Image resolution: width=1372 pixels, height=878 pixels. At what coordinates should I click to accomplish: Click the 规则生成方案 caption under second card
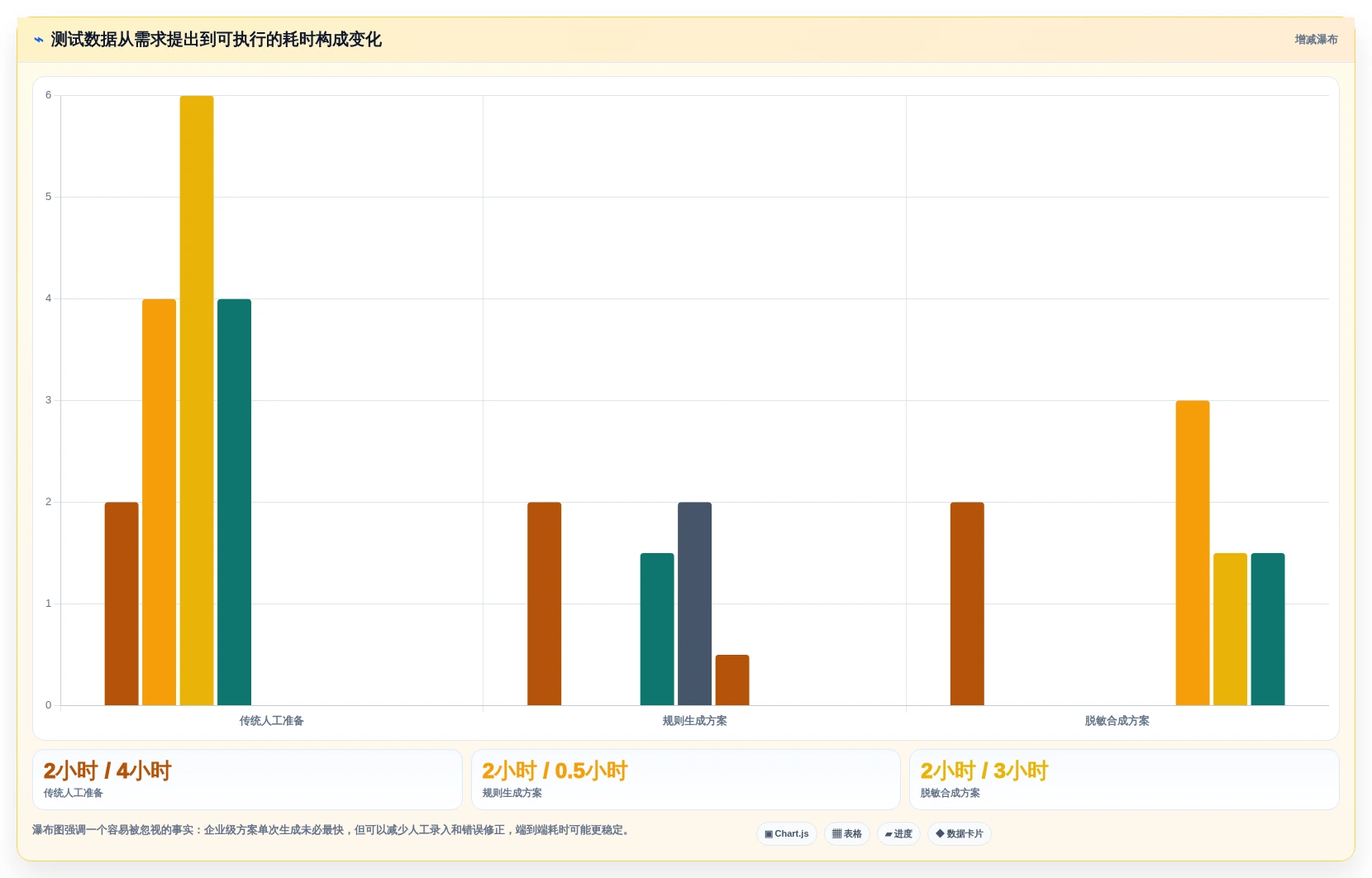[512, 793]
